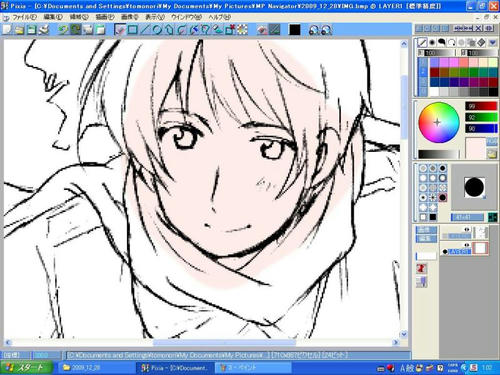Click the printer icon in the toolbar
This screenshot has width=500, height=375.
pyautogui.click(x=44, y=30)
